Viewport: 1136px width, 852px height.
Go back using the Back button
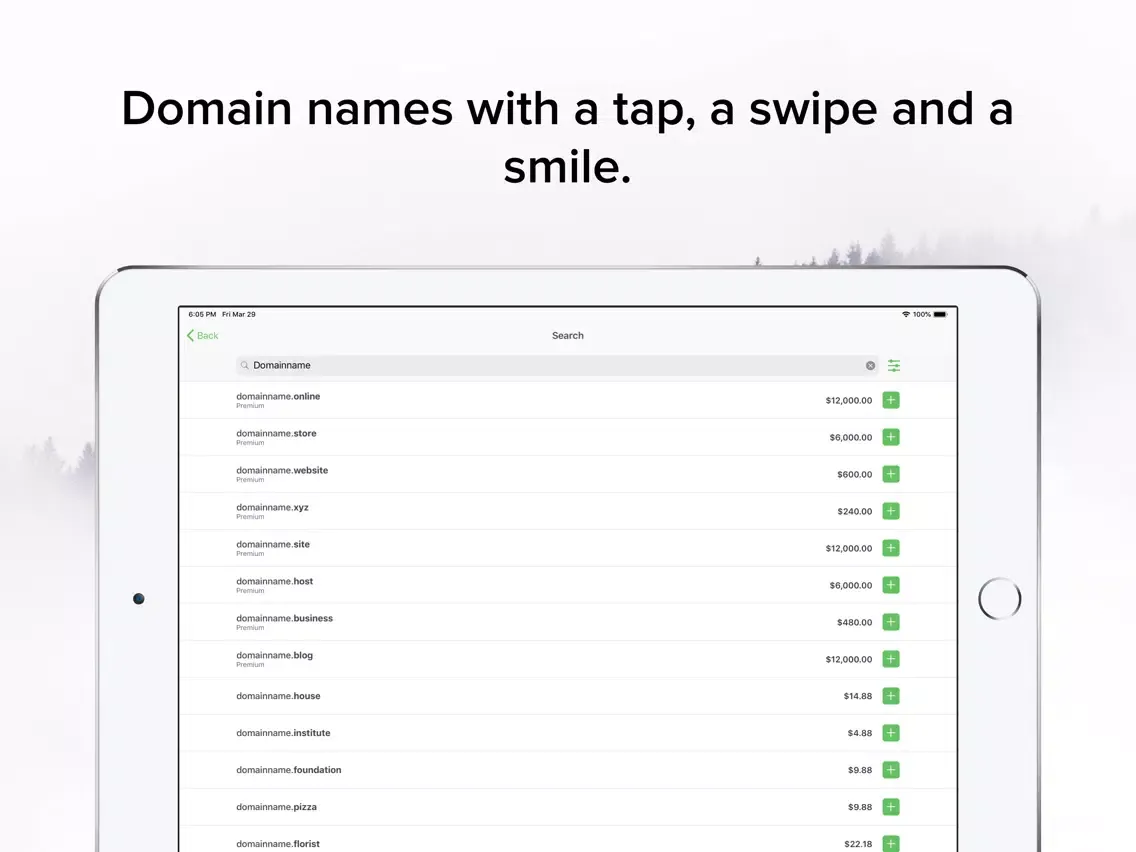(x=202, y=335)
